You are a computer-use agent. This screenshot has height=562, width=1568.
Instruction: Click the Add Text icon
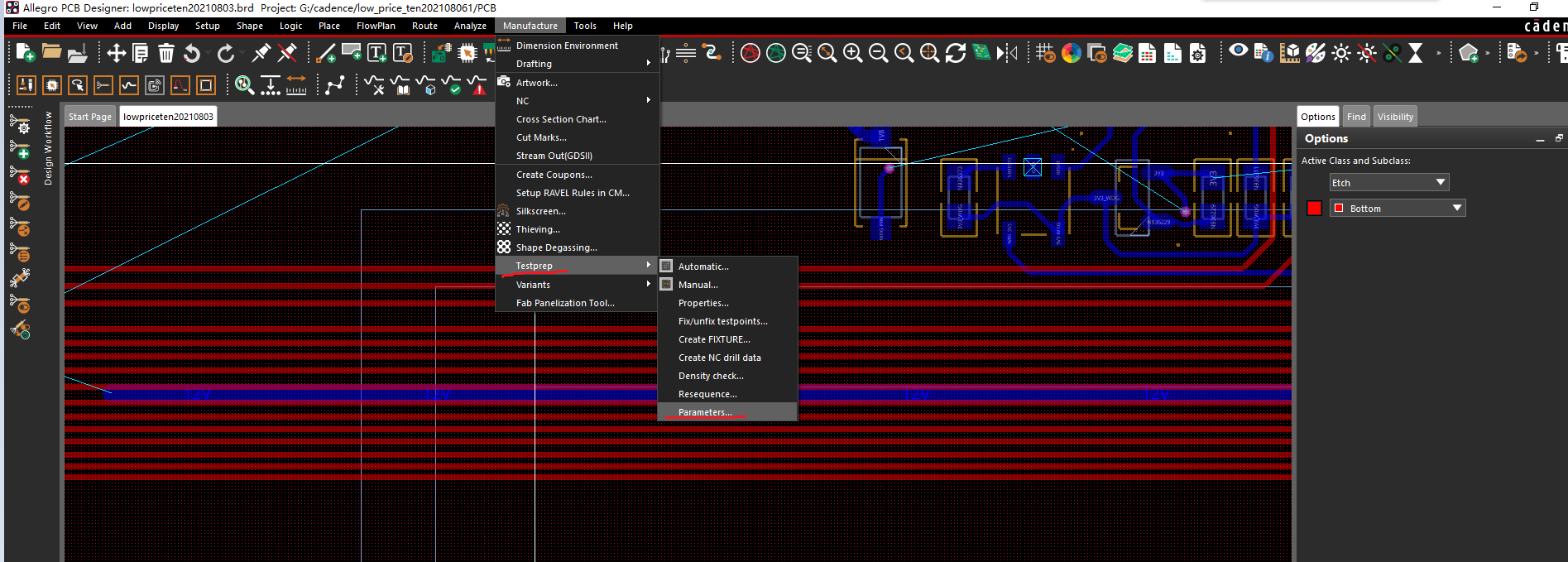click(x=377, y=54)
